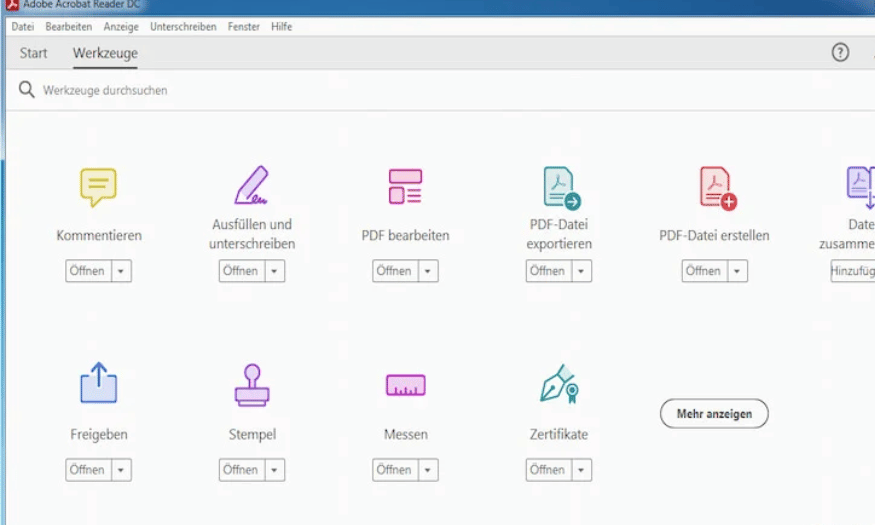The height and width of the screenshot is (525, 875).
Task: Click Öffnen button under Zertifikate
Action: (549, 470)
